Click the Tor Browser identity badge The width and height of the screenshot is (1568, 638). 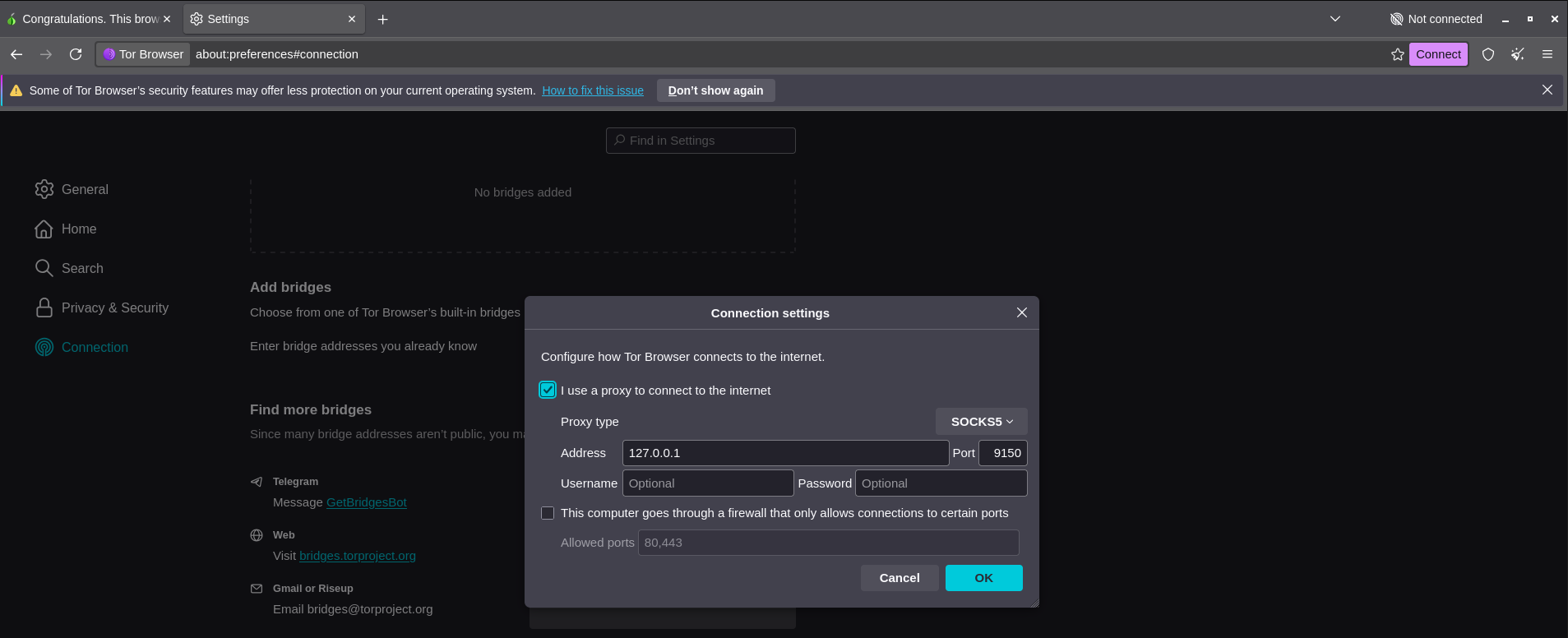point(144,54)
